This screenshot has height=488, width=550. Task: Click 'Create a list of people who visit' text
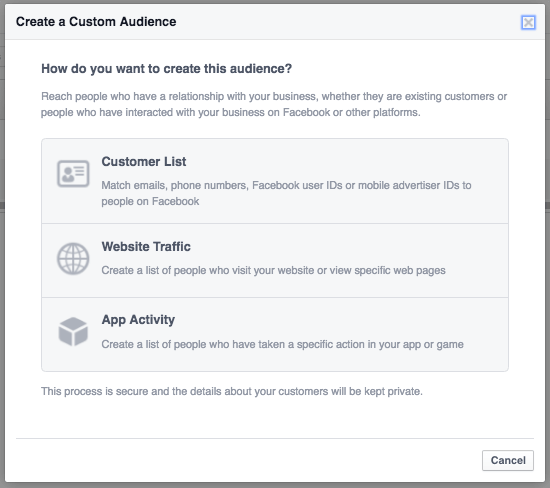(x=165, y=270)
